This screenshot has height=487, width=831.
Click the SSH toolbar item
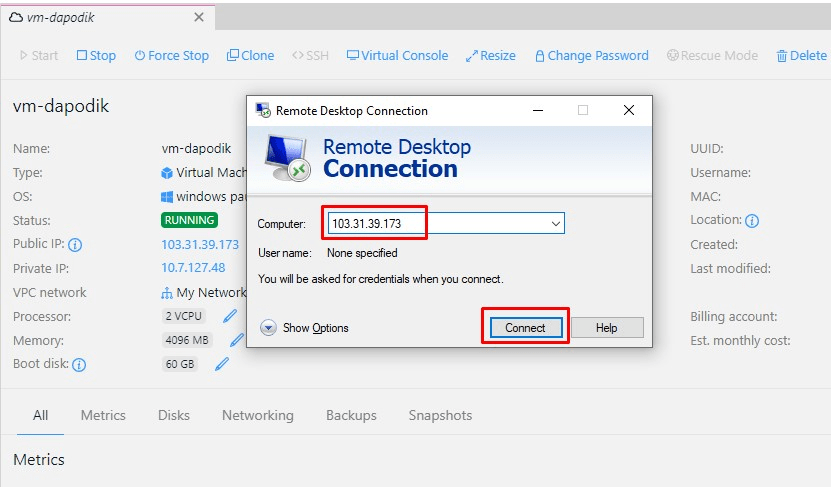coord(311,56)
